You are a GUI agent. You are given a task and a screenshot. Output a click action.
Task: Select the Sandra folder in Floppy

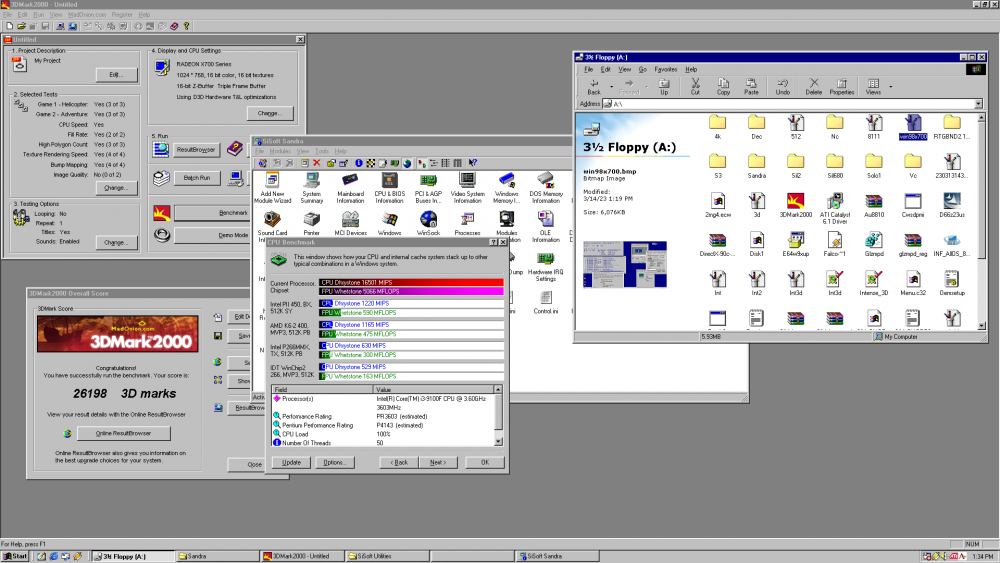[756, 166]
